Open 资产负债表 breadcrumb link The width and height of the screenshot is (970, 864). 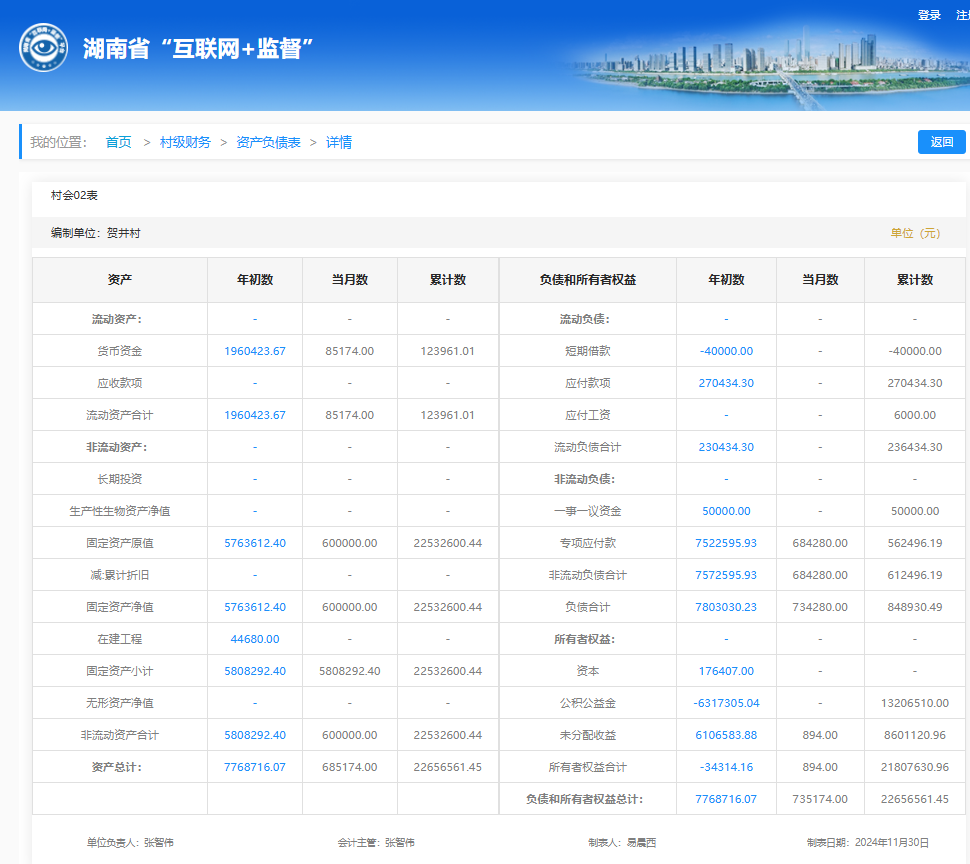(x=268, y=142)
